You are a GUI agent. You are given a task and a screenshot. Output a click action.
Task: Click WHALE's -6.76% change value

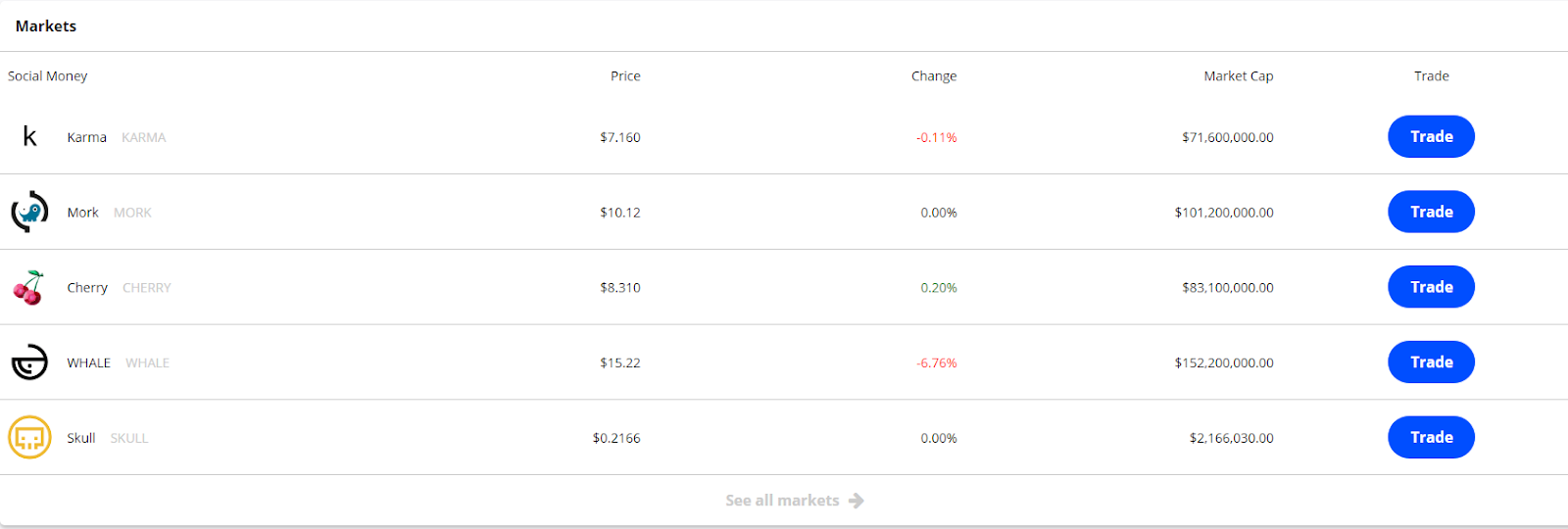936,363
